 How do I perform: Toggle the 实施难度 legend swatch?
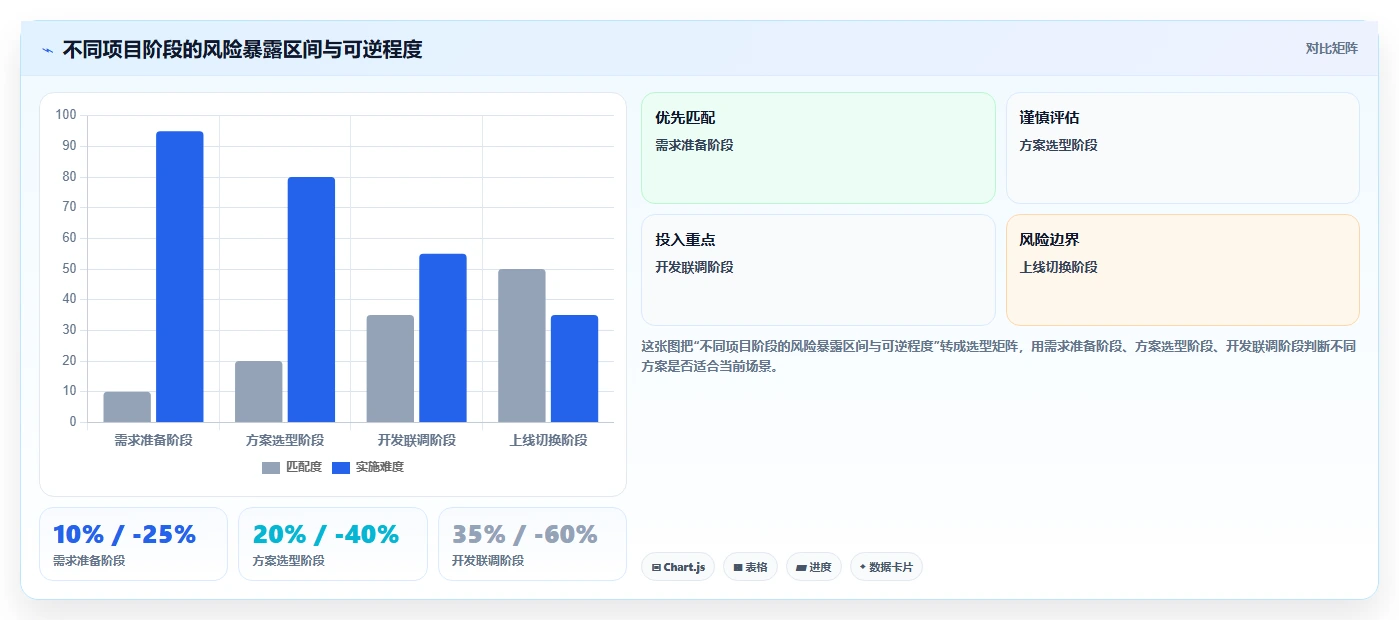click(x=341, y=468)
